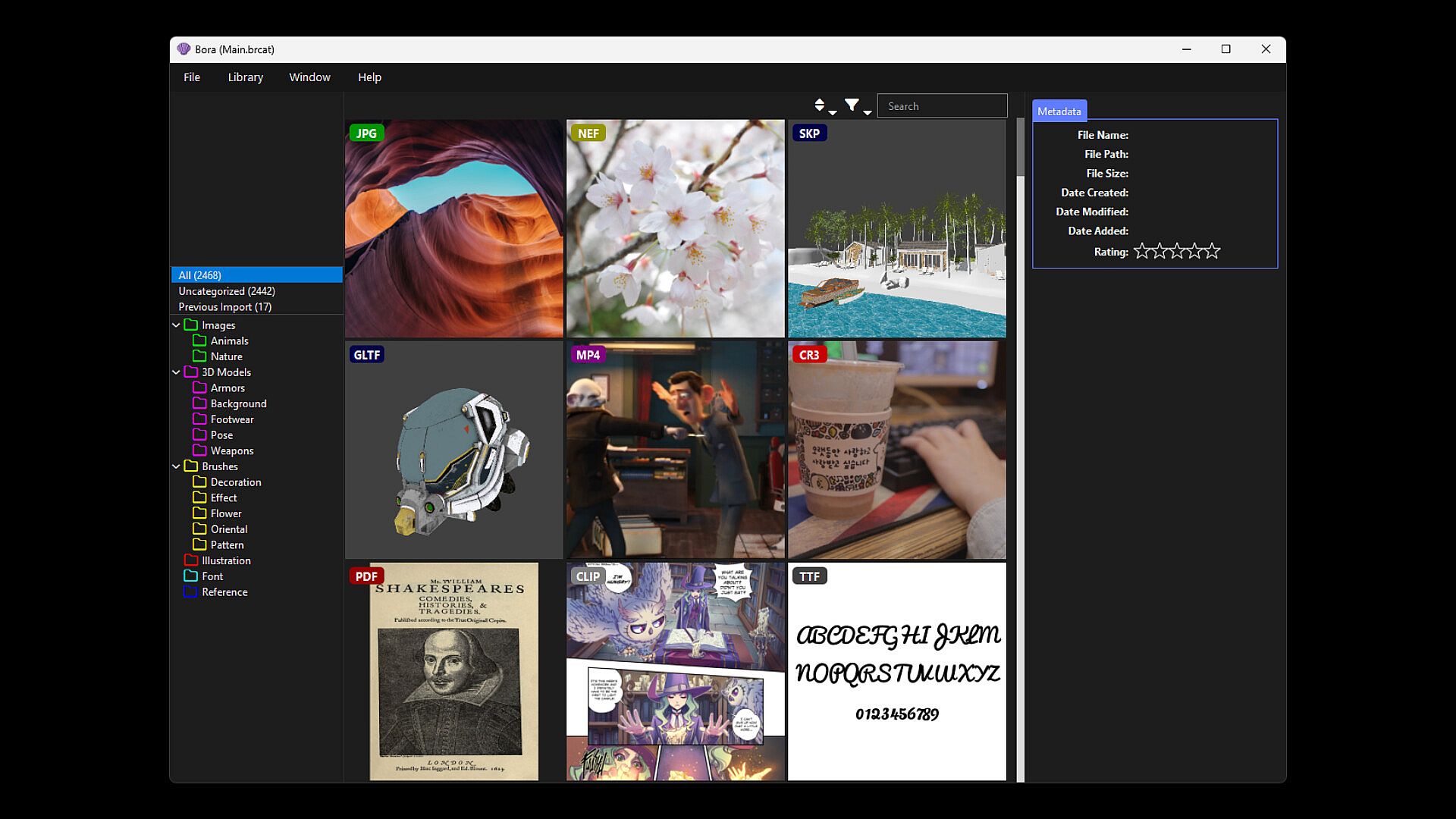Set rating to third star

(1177, 252)
